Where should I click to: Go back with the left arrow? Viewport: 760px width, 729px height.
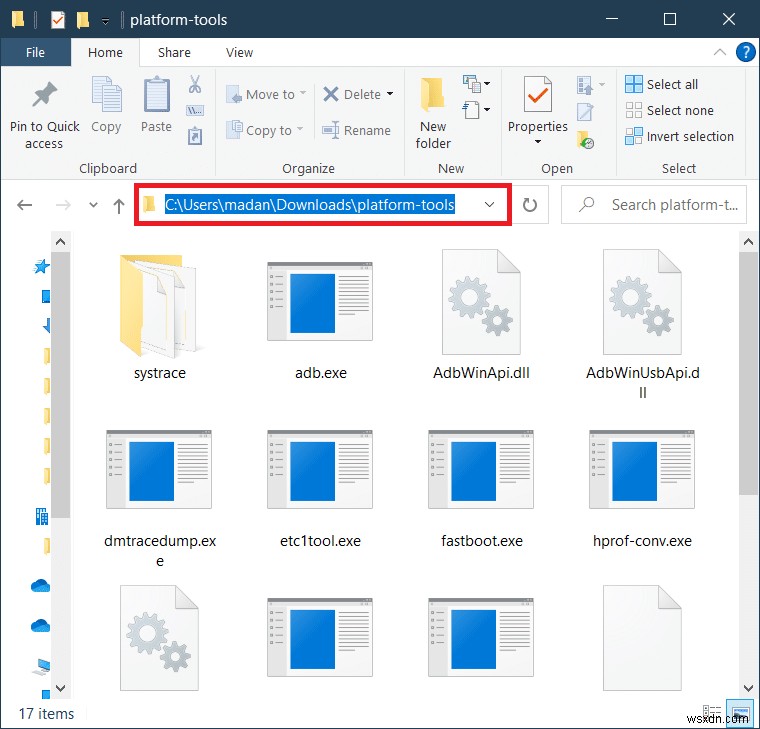pos(25,205)
